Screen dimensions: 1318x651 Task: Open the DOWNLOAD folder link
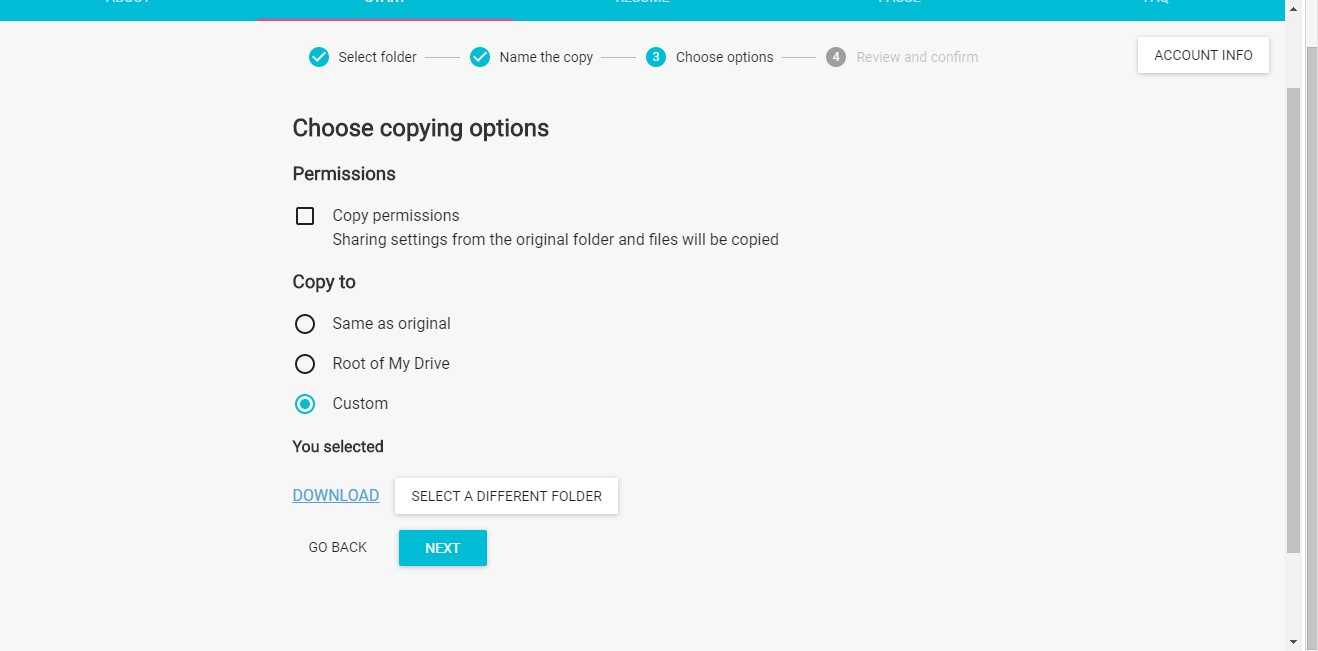[x=336, y=496]
